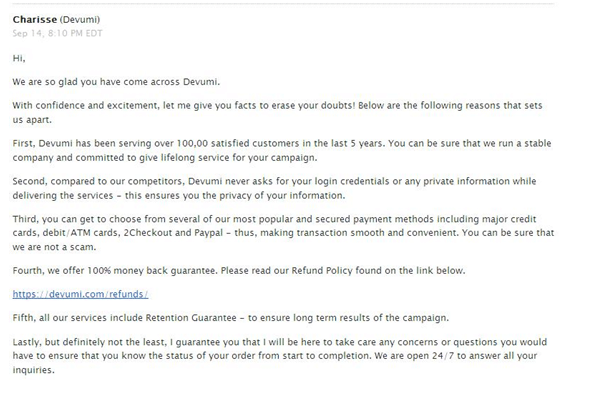593x406 pixels.
Task: Click the sender name Charisse
Action: click(x=35, y=19)
